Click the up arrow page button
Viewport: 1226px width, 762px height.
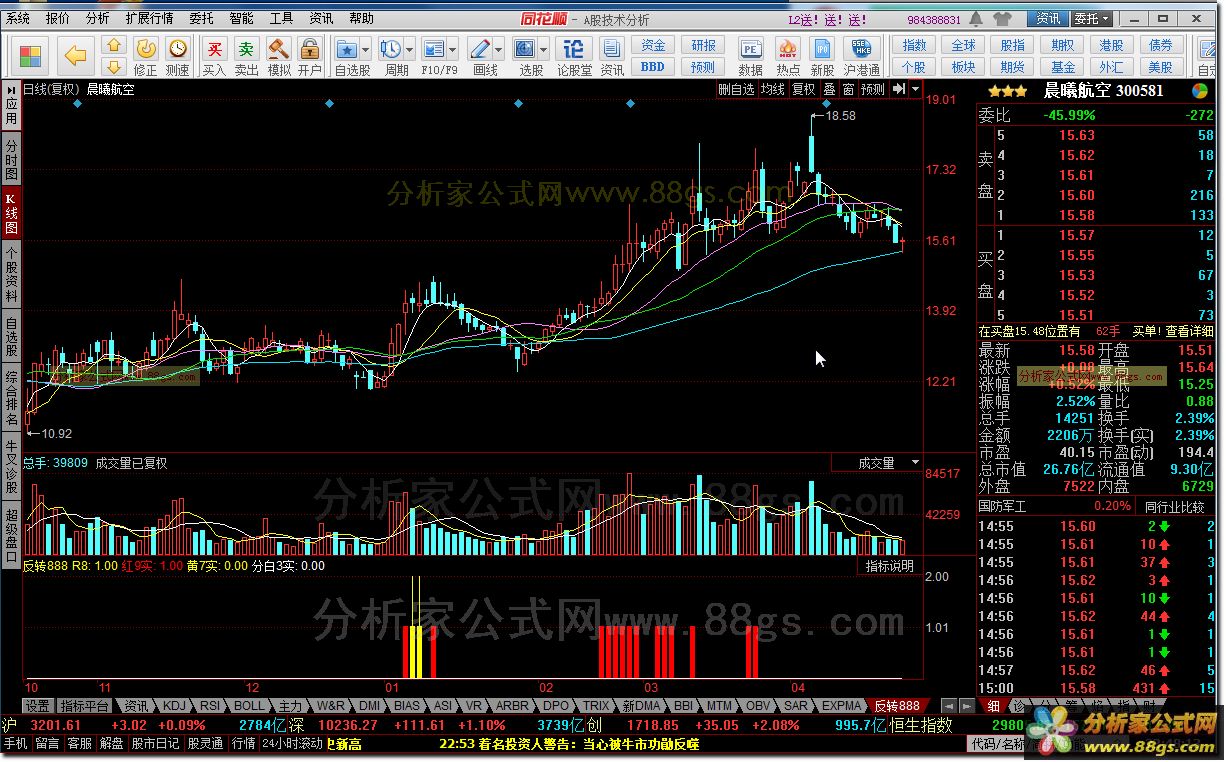tap(114, 45)
